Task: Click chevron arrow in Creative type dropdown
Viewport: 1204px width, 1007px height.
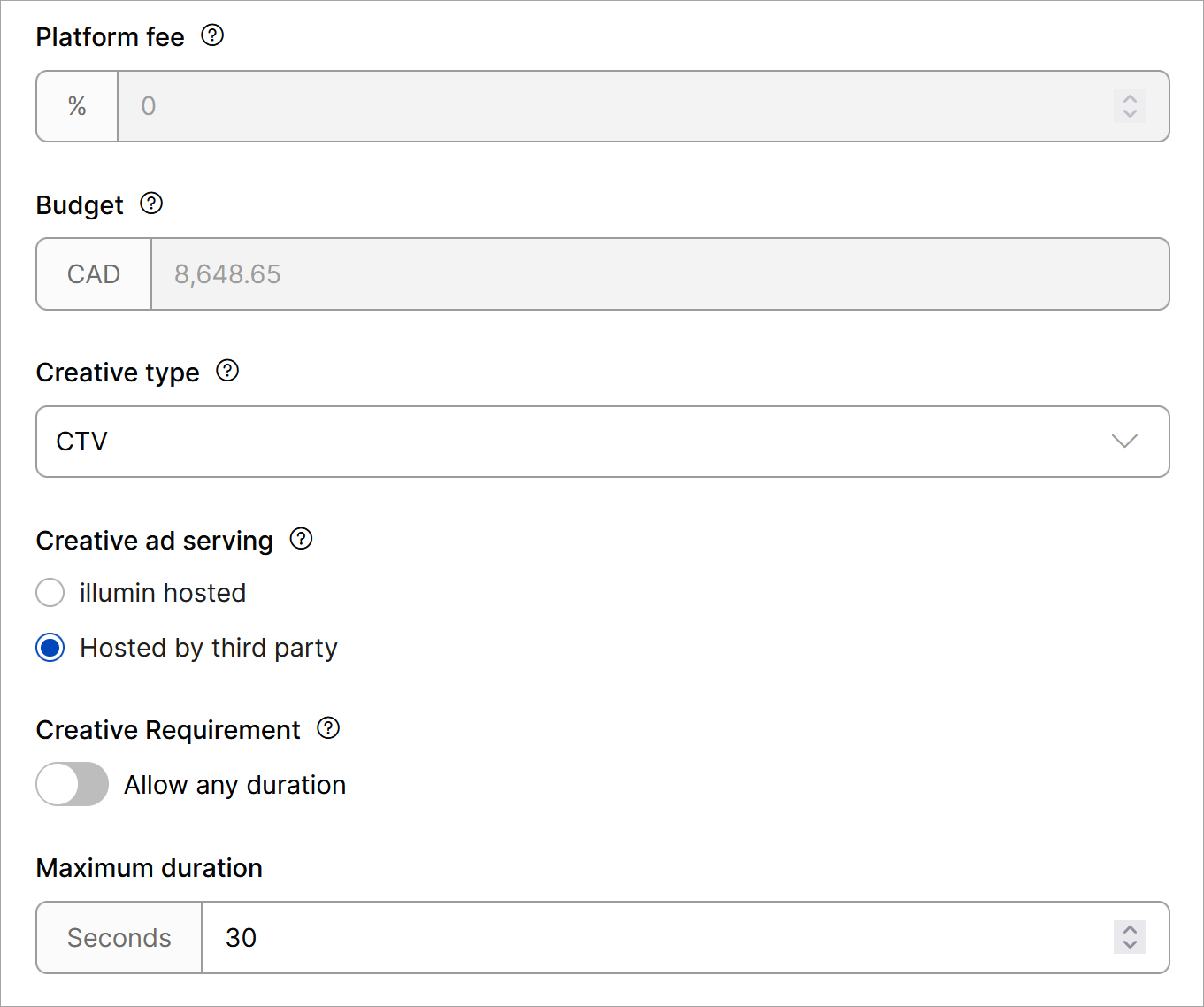Action: click(1123, 442)
